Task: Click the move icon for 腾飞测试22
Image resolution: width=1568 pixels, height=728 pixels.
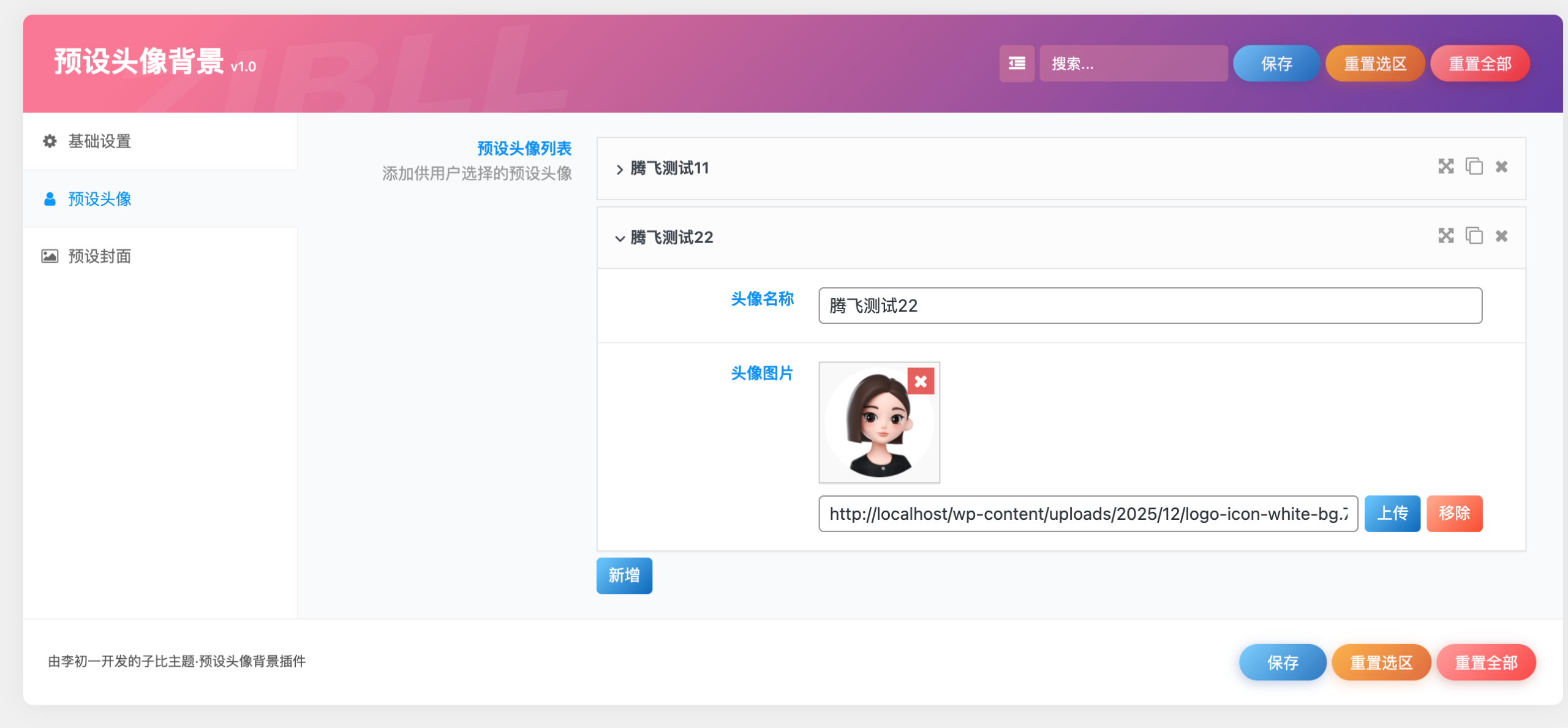Action: (1446, 236)
